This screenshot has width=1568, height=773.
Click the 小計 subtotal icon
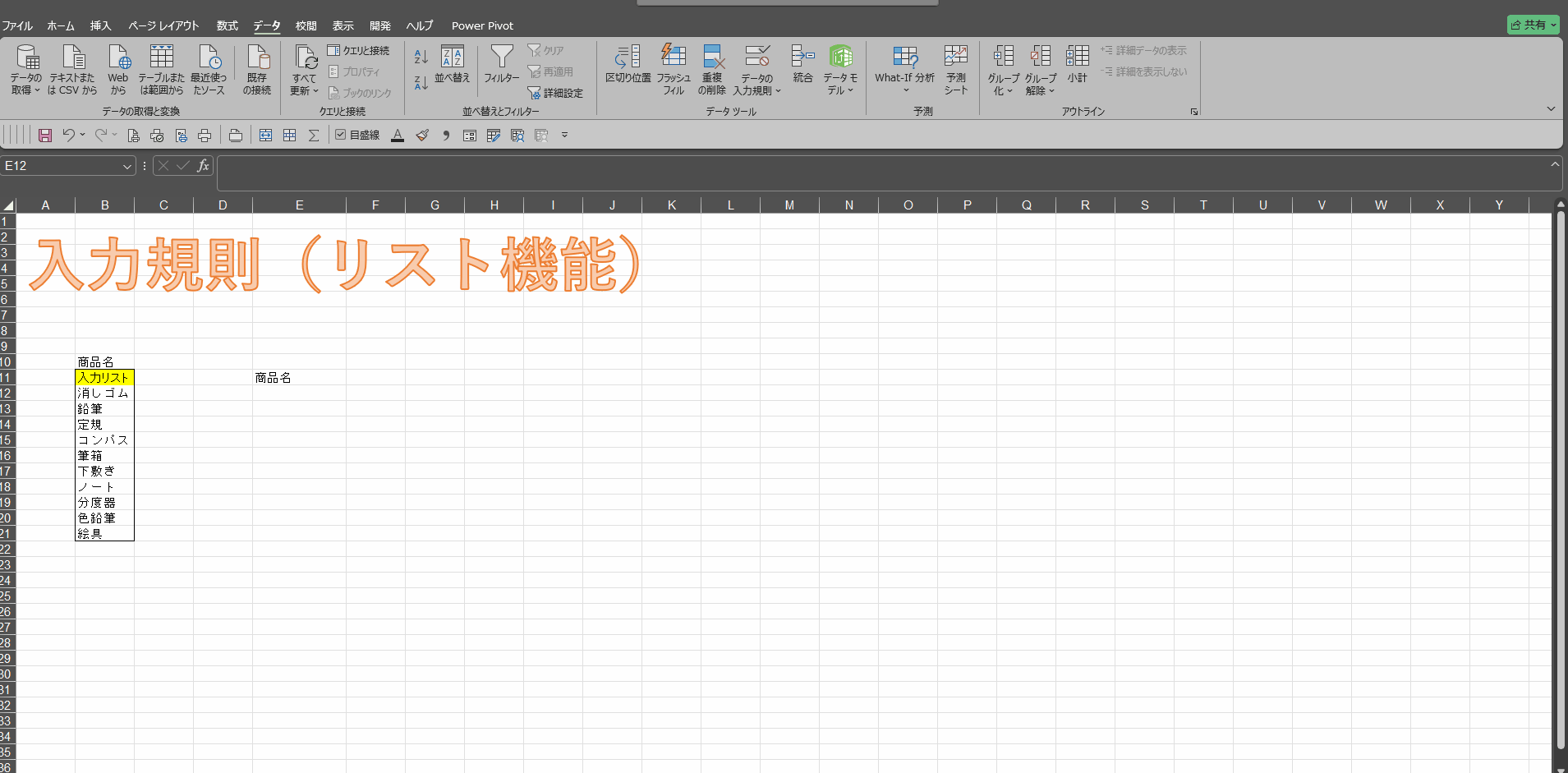1077,58
